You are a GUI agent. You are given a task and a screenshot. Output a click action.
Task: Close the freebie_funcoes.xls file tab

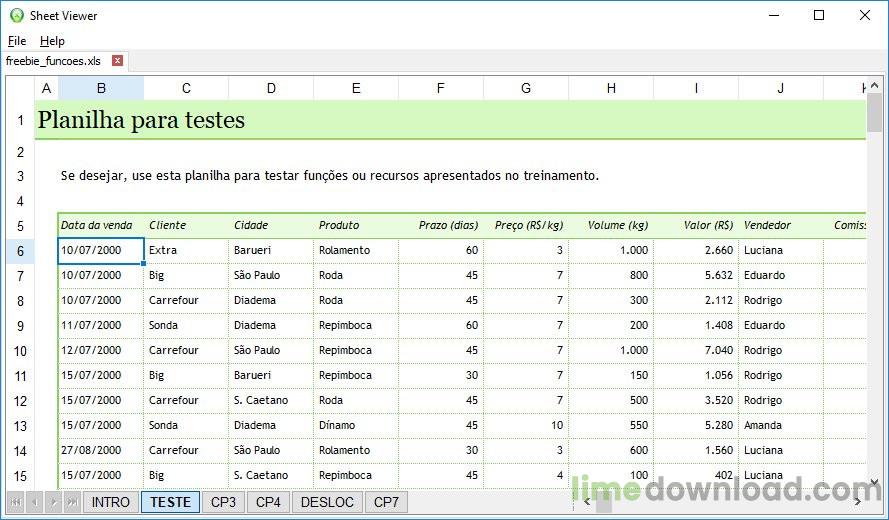tap(117, 61)
